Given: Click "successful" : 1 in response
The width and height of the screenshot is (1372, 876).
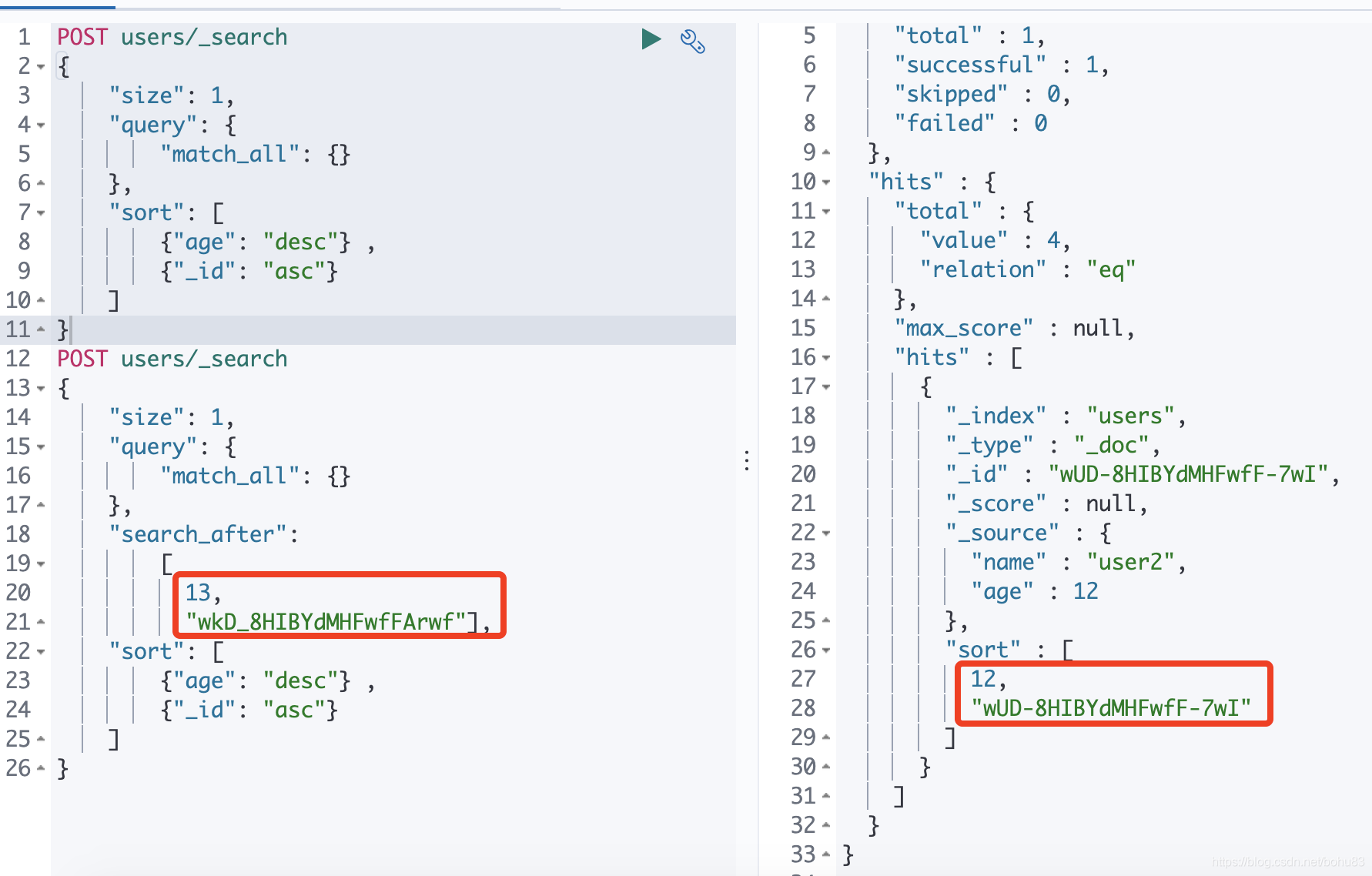Looking at the screenshot, I should 996,65.
